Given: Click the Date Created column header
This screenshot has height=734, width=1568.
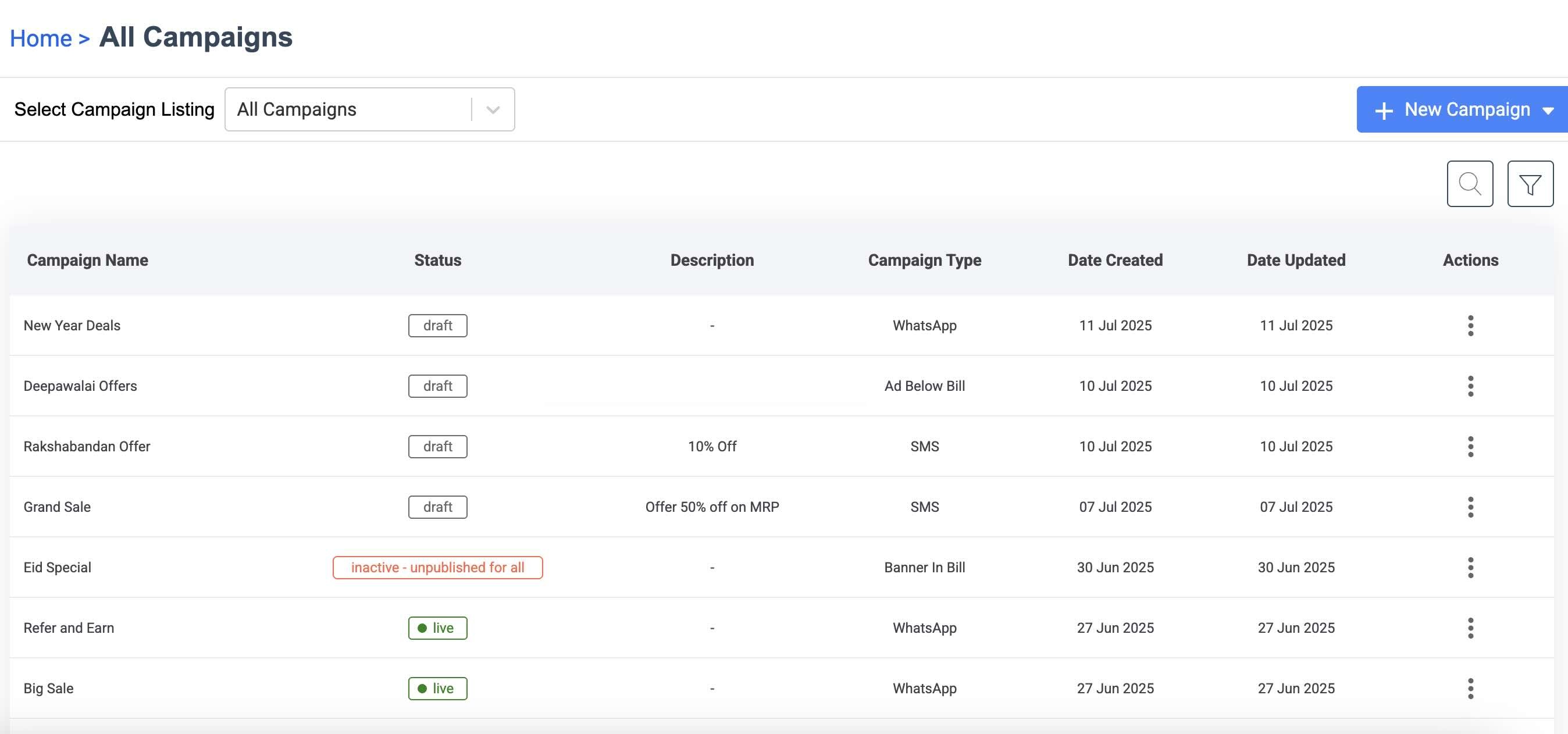Looking at the screenshot, I should click(x=1114, y=261).
